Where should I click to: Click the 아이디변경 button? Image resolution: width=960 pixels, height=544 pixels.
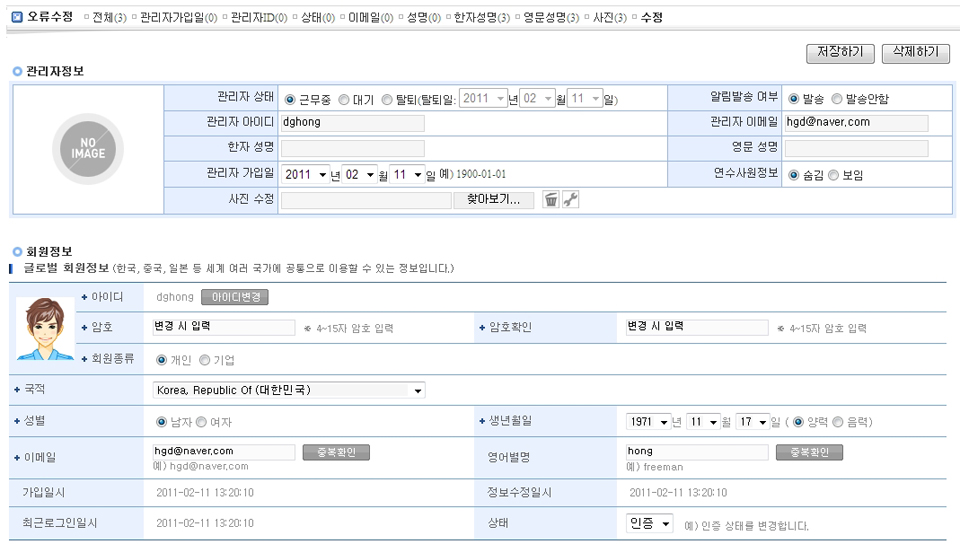tap(234, 297)
